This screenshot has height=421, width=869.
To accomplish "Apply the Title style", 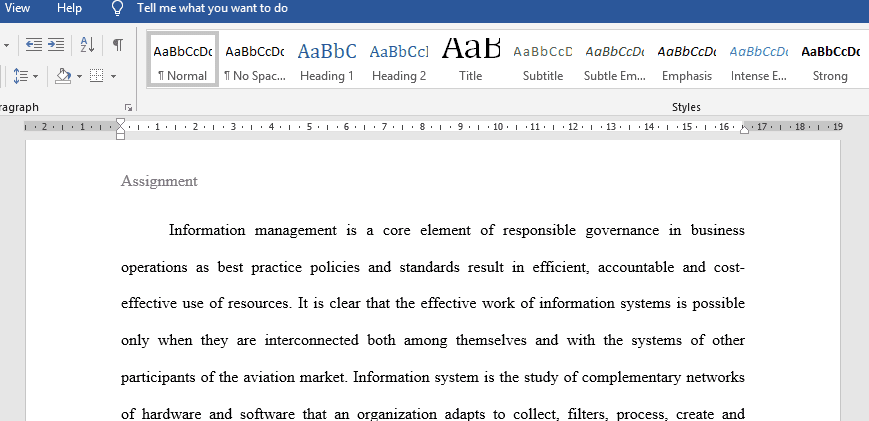I will pos(471,59).
